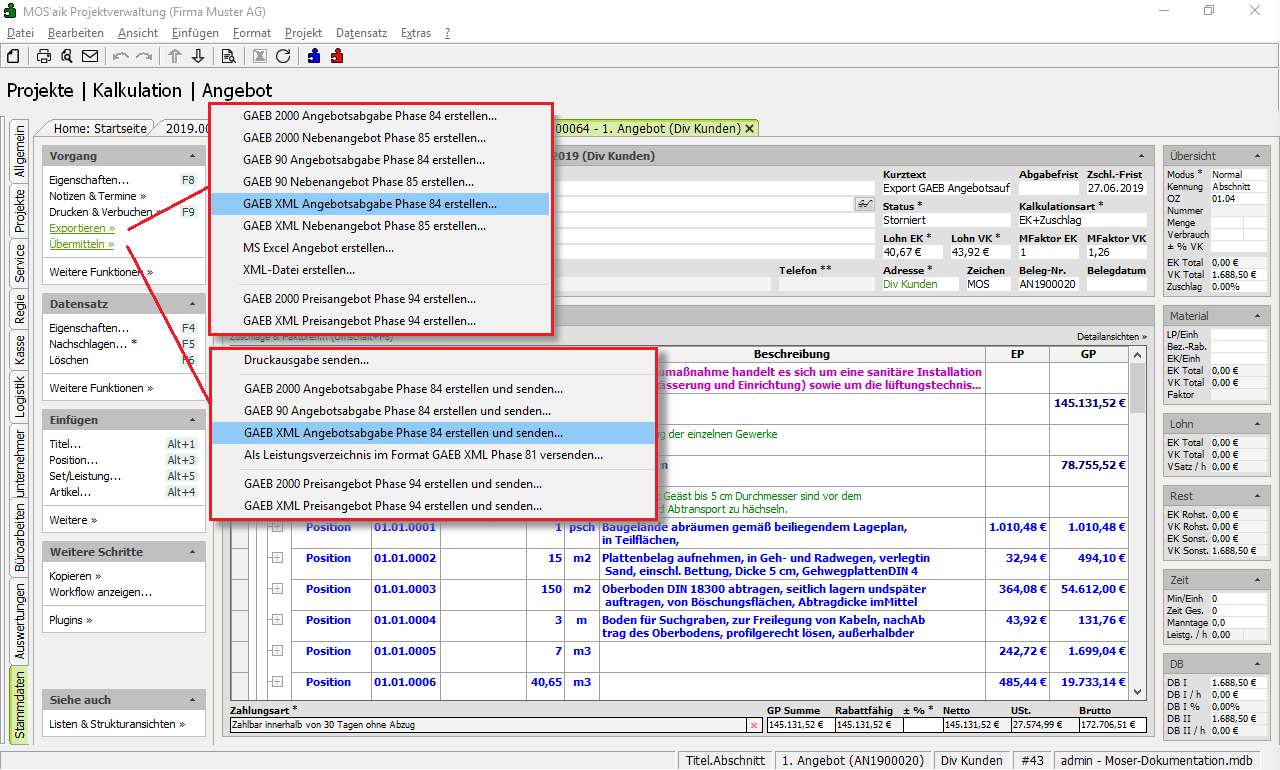Select 'MS Excel Angebot erstellen...' menu entry
Image resolution: width=1280 pixels, height=770 pixels.
click(318, 248)
